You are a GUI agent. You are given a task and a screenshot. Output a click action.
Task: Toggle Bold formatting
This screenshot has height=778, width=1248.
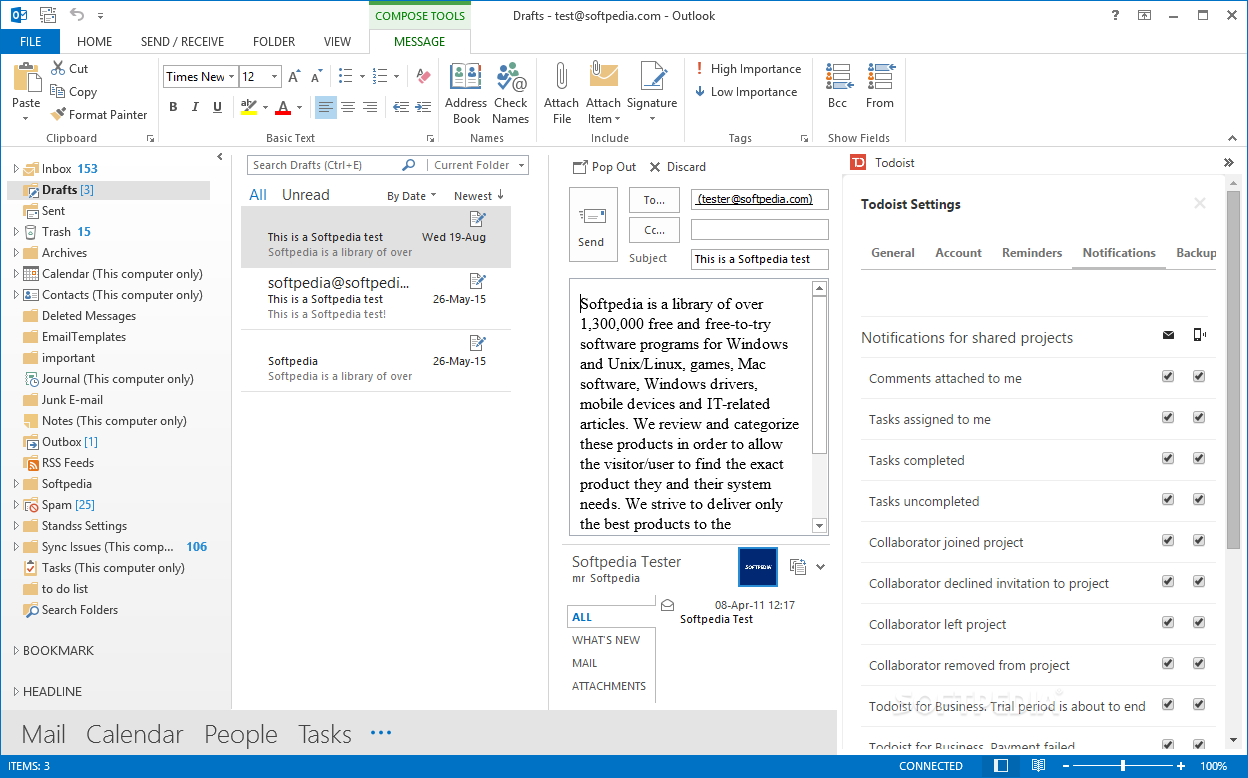173,107
